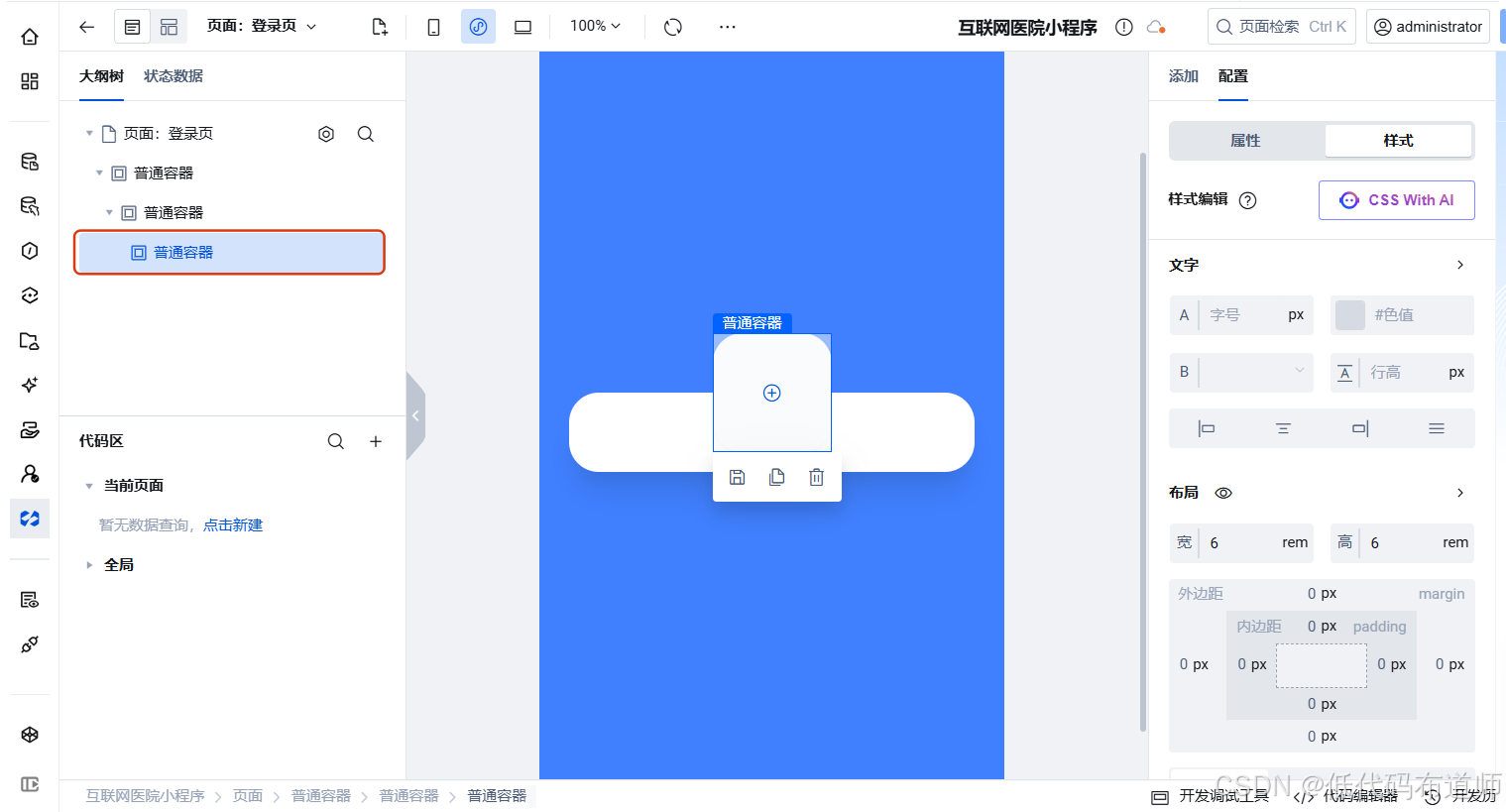This screenshot has height=812, width=1506.
Task: Click 点击新建 to create a data query
Action: coord(233,524)
